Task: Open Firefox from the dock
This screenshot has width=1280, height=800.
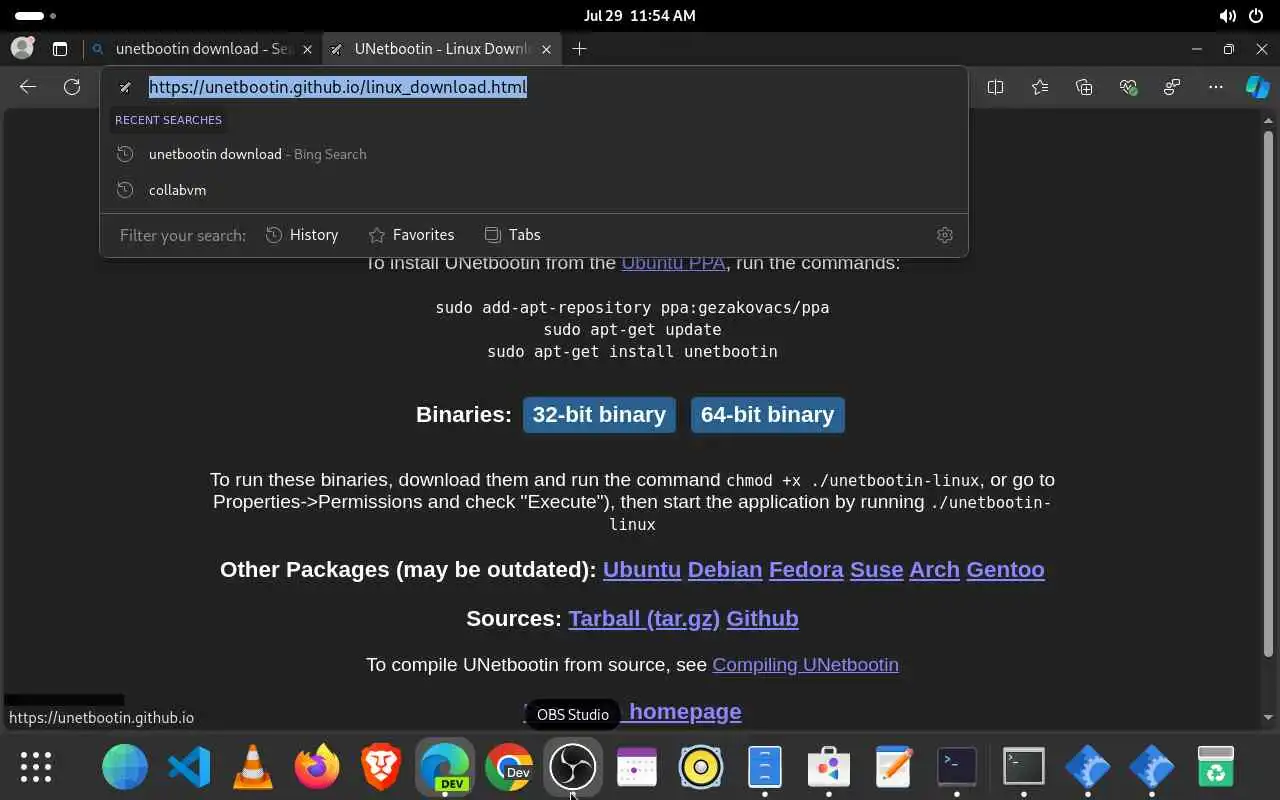Action: (x=317, y=767)
